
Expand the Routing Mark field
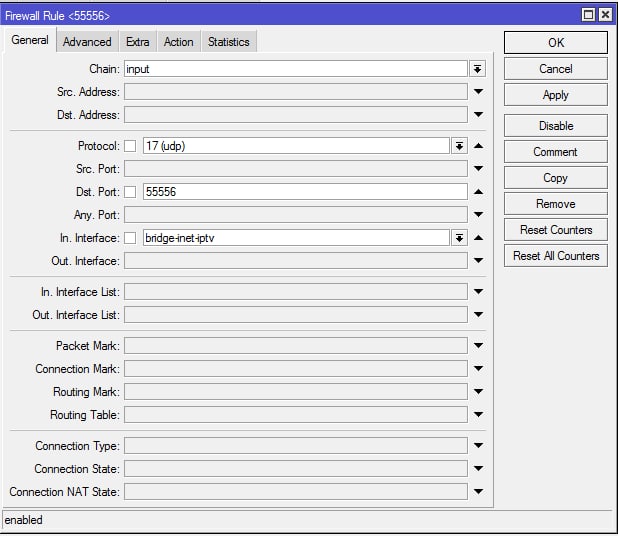click(x=478, y=391)
